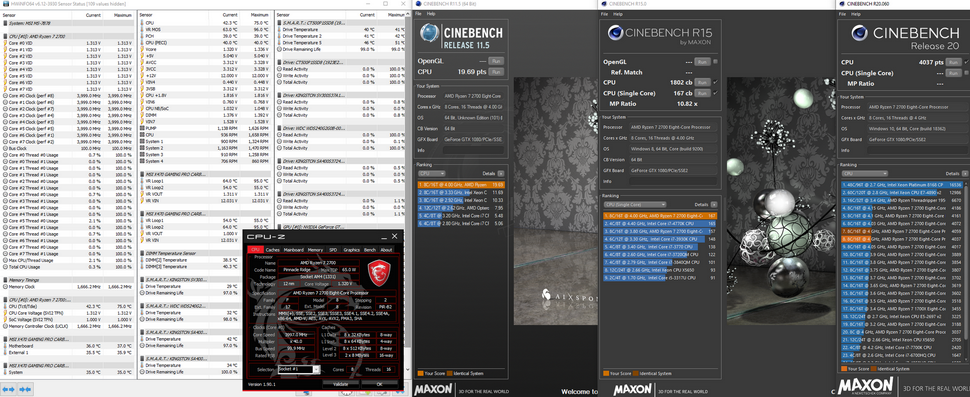Open Help menu in Cinebench R20
The height and width of the screenshot is (397, 970).
pos(856,14)
